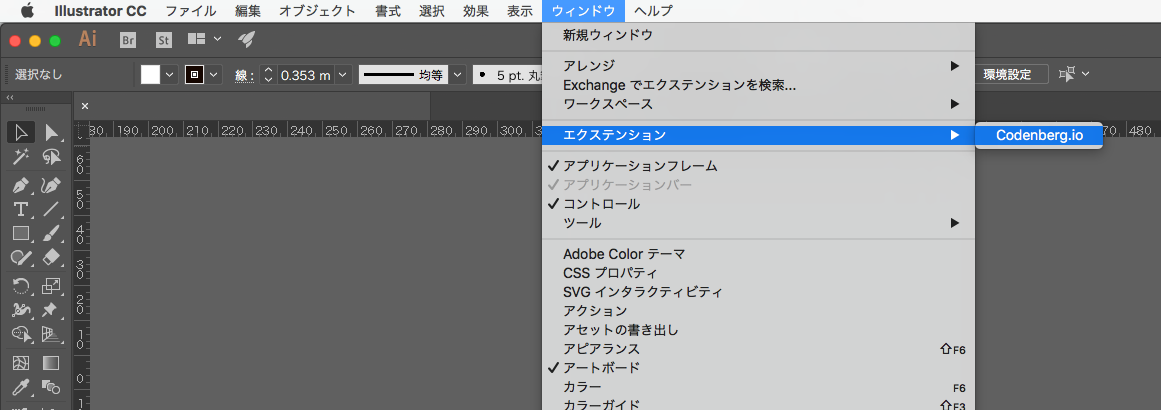Open the stroke weight dropdown arrow

(x=343, y=75)
